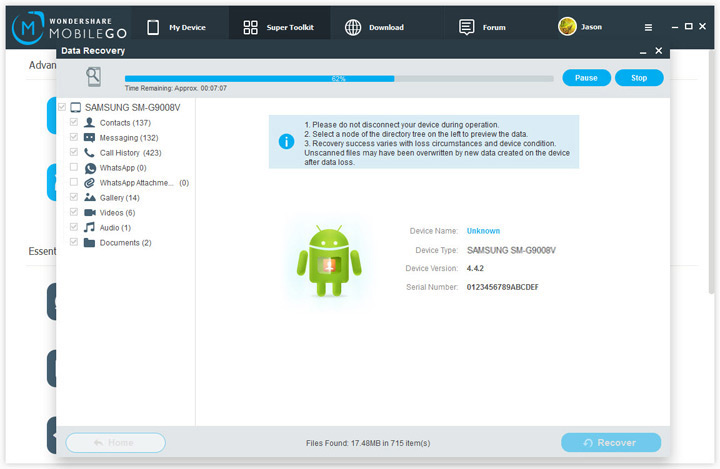Uncheck the Messaging checkbox
This screenshot has width=720, height=469.
click(74, 137)
